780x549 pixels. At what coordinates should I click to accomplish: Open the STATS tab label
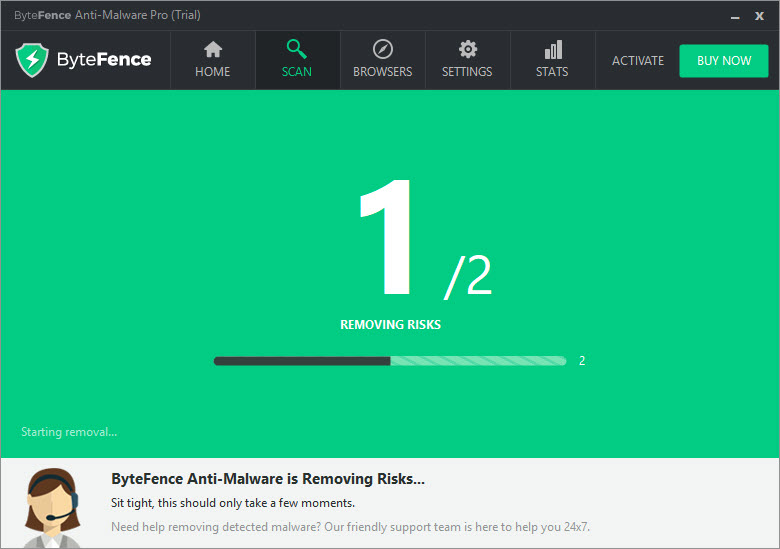coord(552,72)
